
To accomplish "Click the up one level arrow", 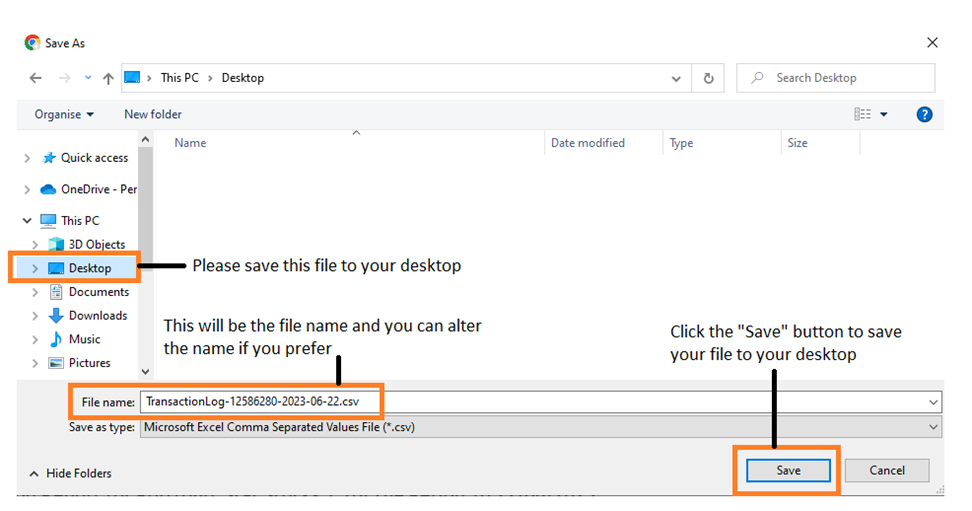I will pyautogui.click(x=108, y=78).
